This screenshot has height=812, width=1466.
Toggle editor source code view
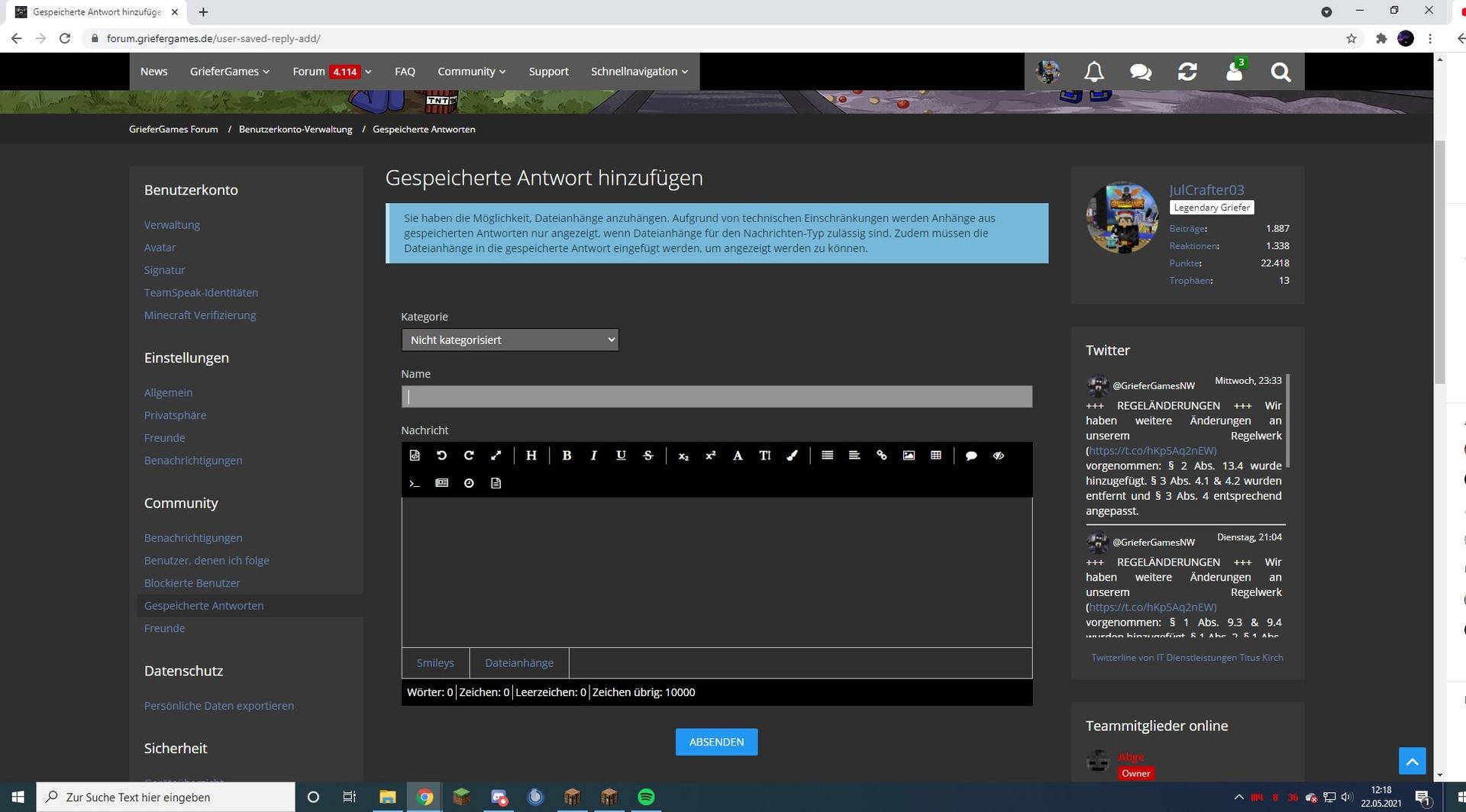tap(415, 456)
